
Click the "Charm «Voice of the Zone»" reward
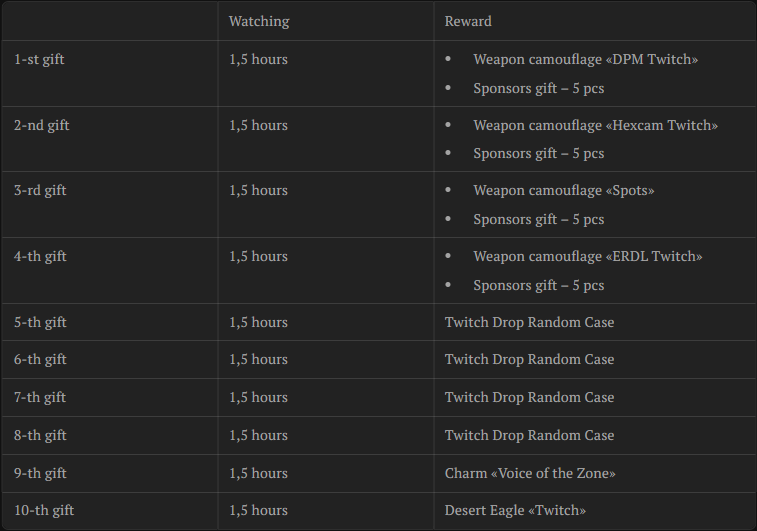pos(530,474)
